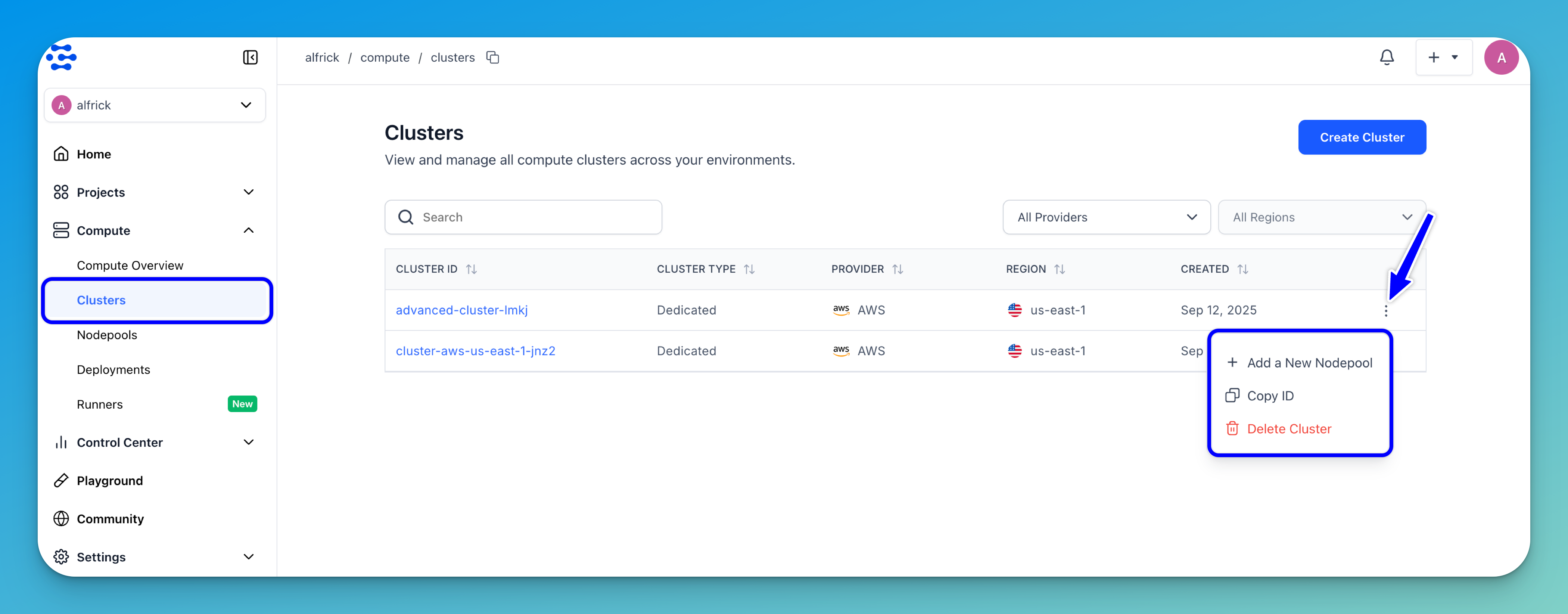Click the Compute server icon
Viewport: 1568px width, 614px height.
(61, 230)
